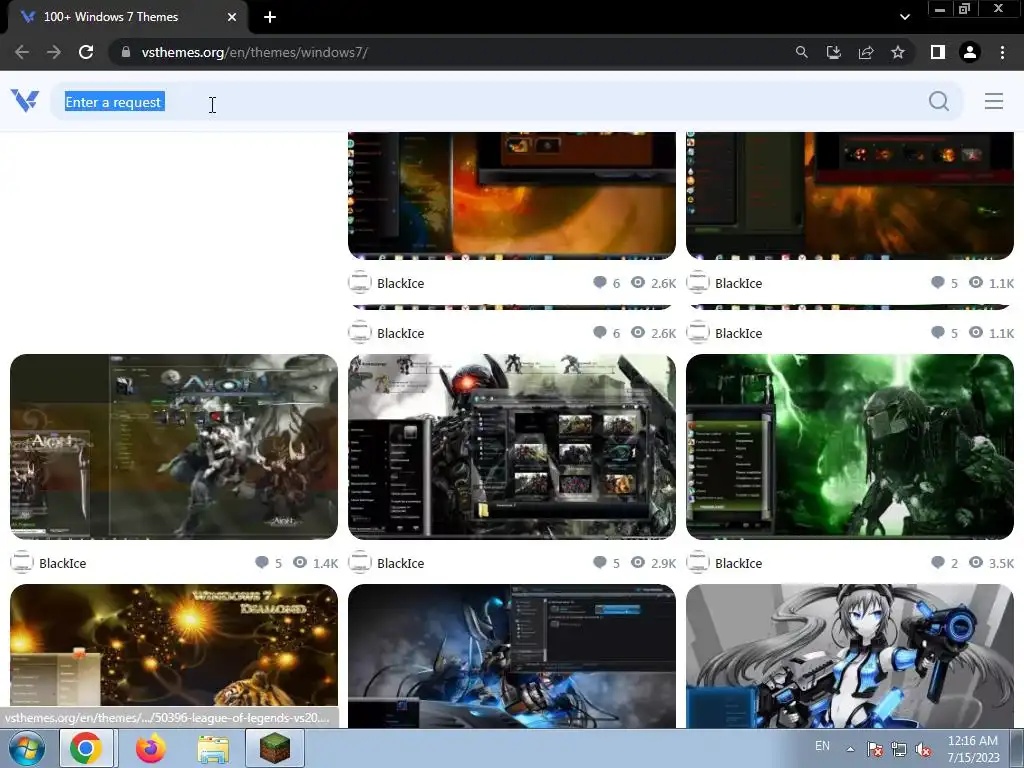
Task: Open the Aion theme thumbnail
Action: click(x=174, y=447)
